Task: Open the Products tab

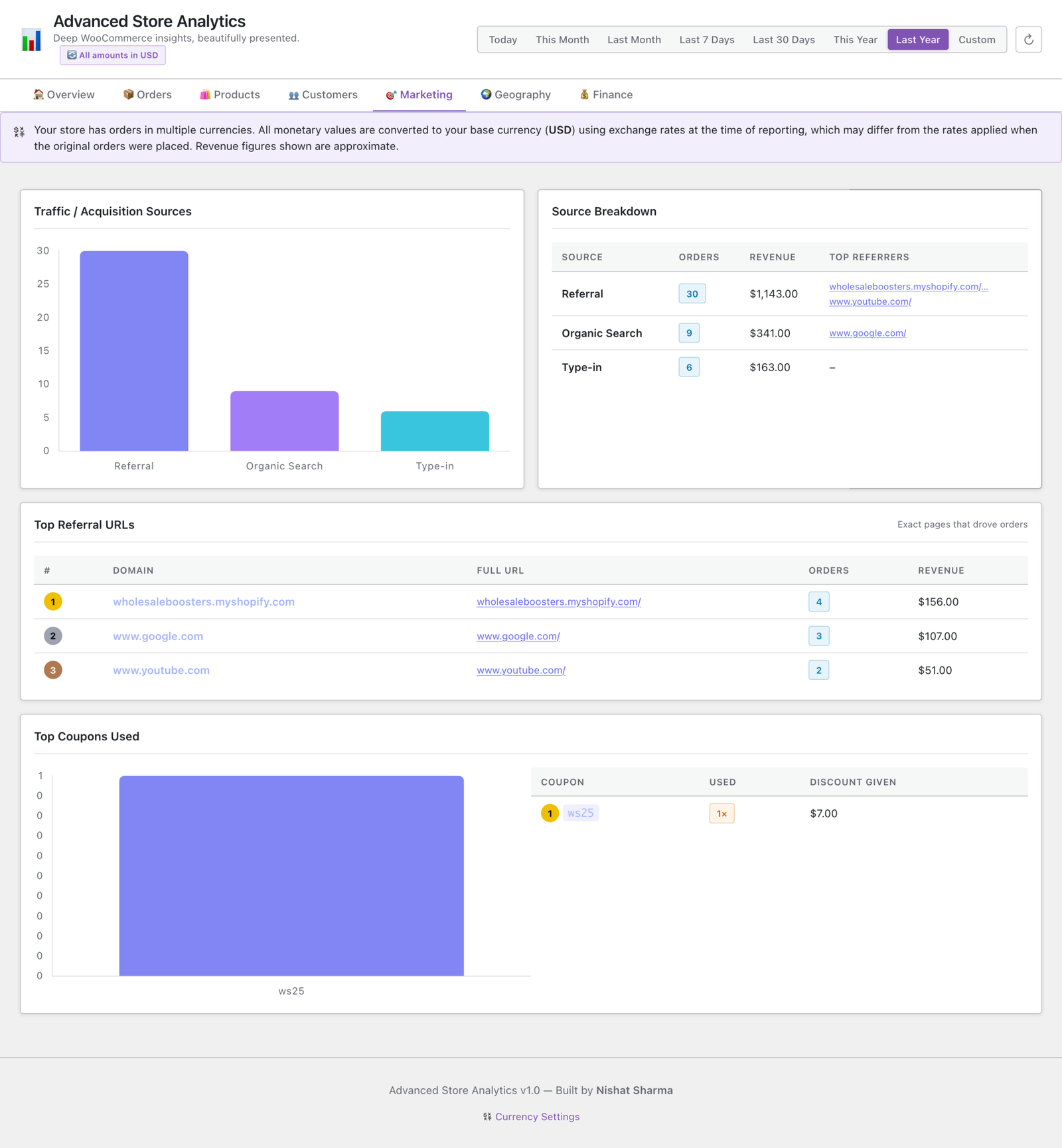Action: click(230, 95)
